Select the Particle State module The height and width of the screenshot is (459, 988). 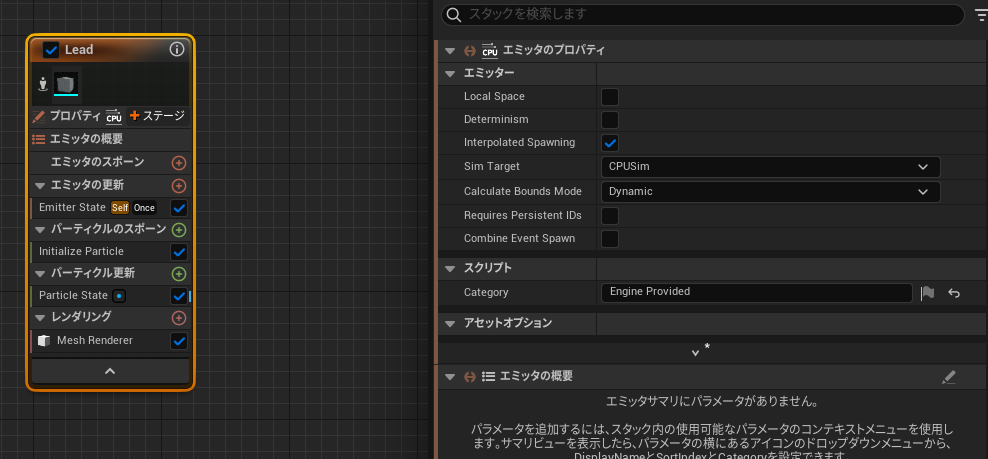(x=73, y=295)
